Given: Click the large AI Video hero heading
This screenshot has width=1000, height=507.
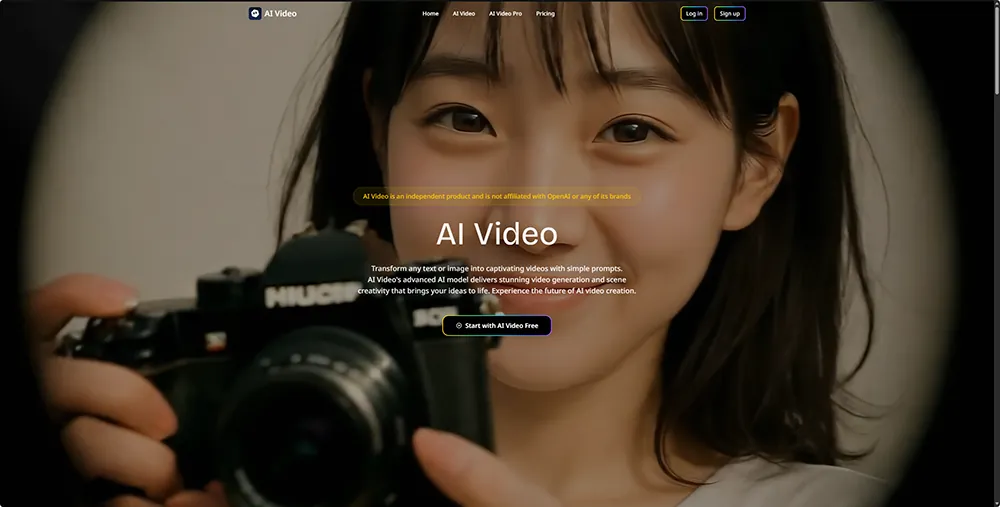Looking at the screenshot, I should click(x=497, y=234).
